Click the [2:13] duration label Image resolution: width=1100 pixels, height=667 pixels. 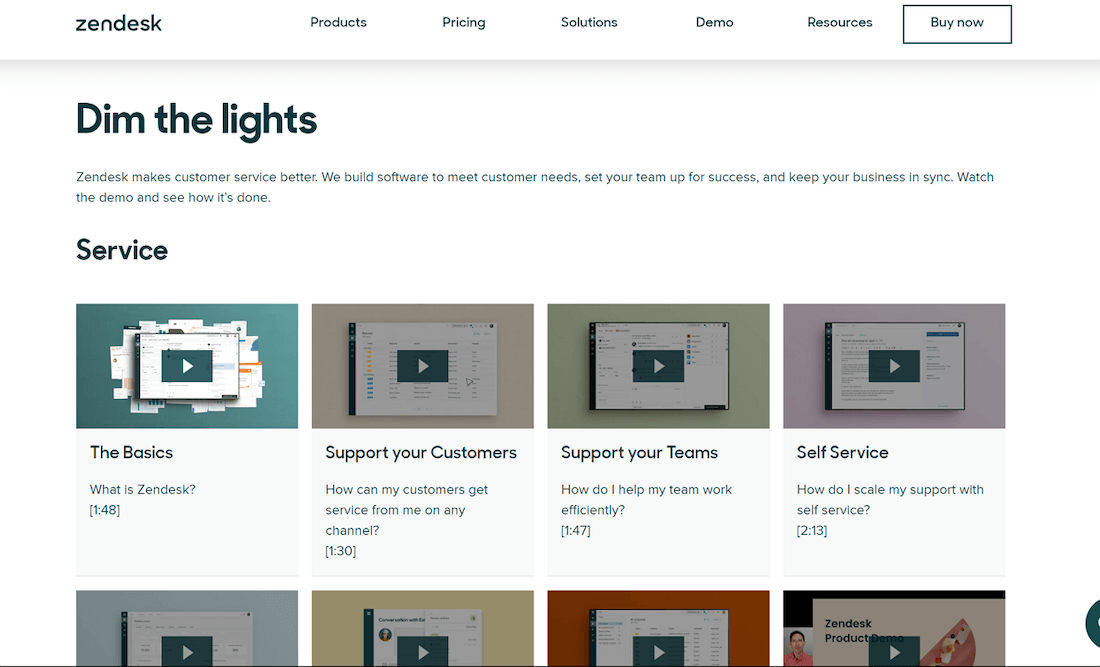812,530
